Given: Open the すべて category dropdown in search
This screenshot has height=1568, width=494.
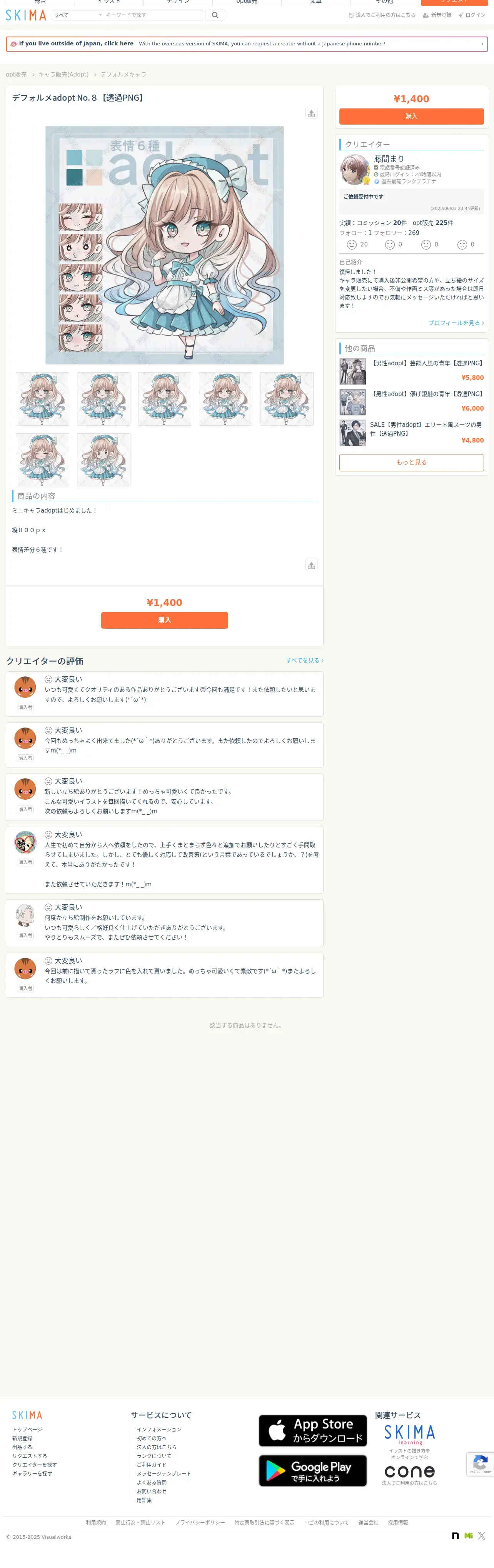Looking at the screenshot, I should click(x=77, y=15).
